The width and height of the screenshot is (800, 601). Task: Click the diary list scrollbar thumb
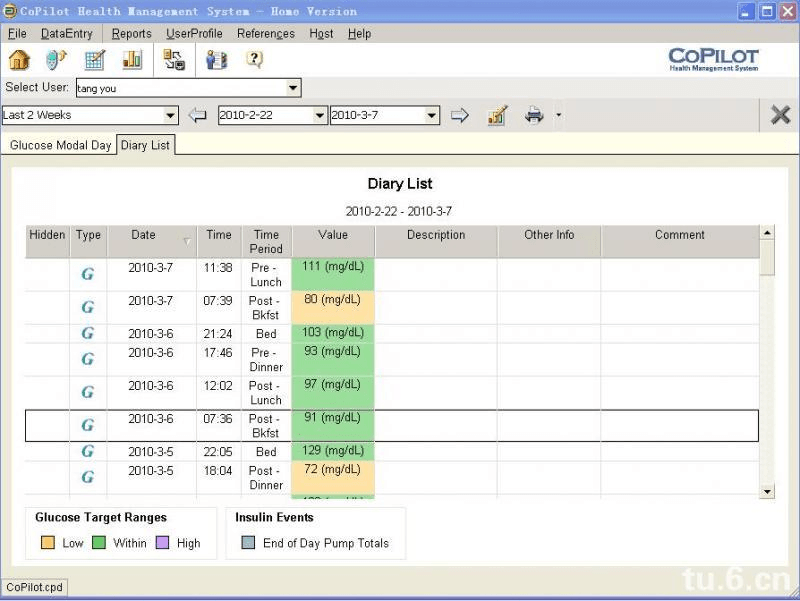767,258
